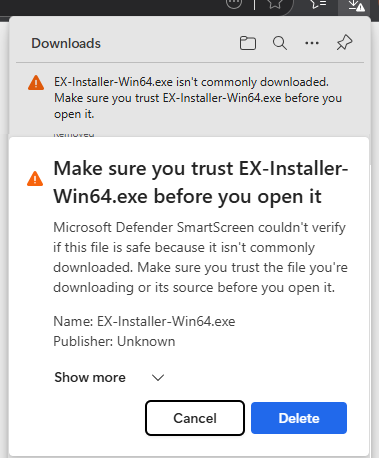The height and width of the screenshot is (458, 379).
Task: Click warning triangle next to dialog heading
Action: click(x=35, y=178)
